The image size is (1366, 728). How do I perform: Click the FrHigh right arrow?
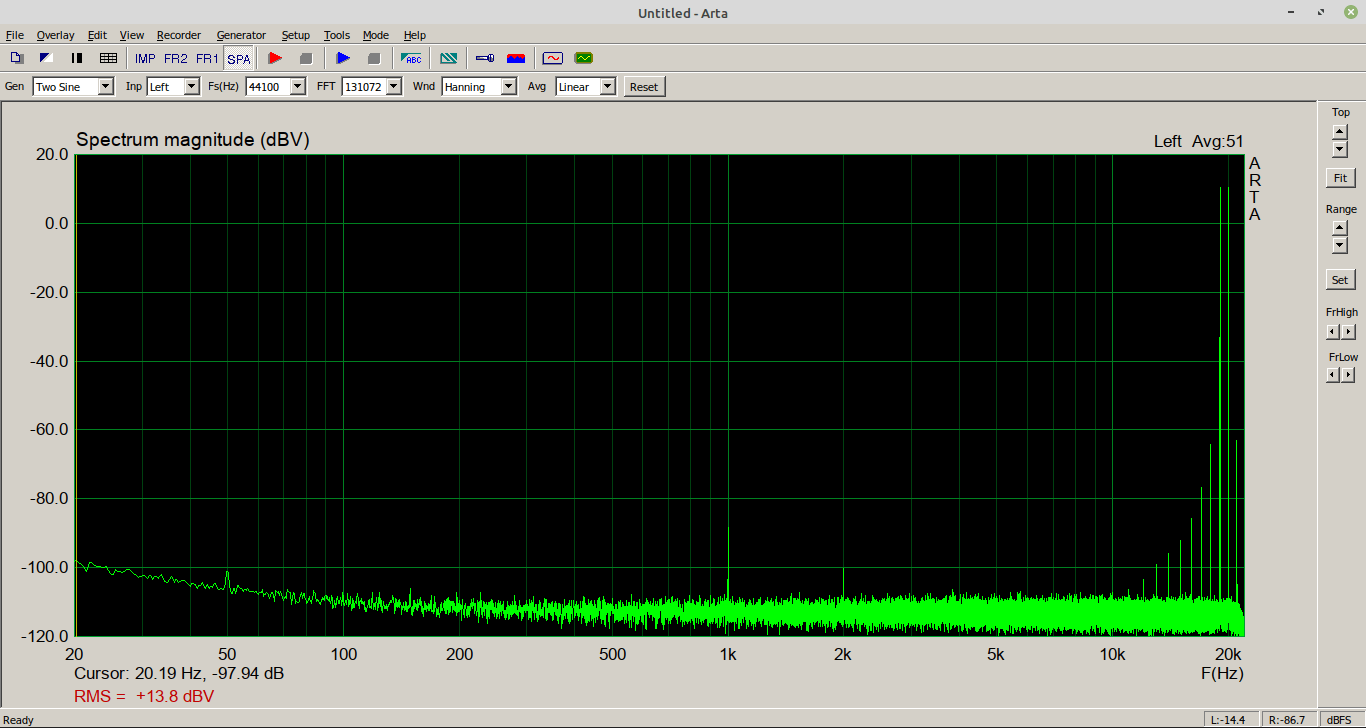click(1348, 331)
